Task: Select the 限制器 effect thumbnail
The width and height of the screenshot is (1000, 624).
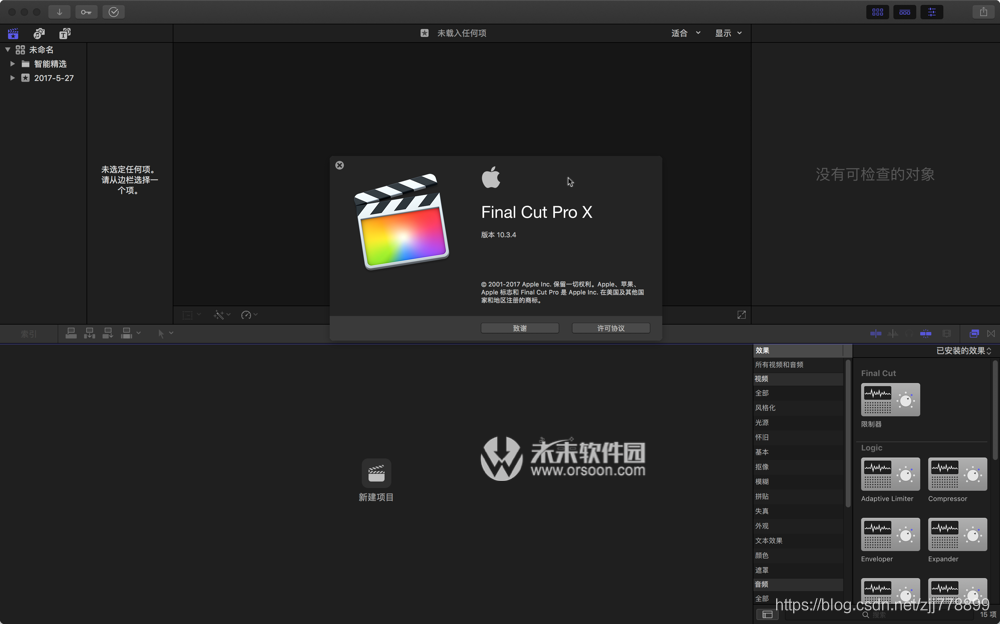Action: (x=890, y=399)
